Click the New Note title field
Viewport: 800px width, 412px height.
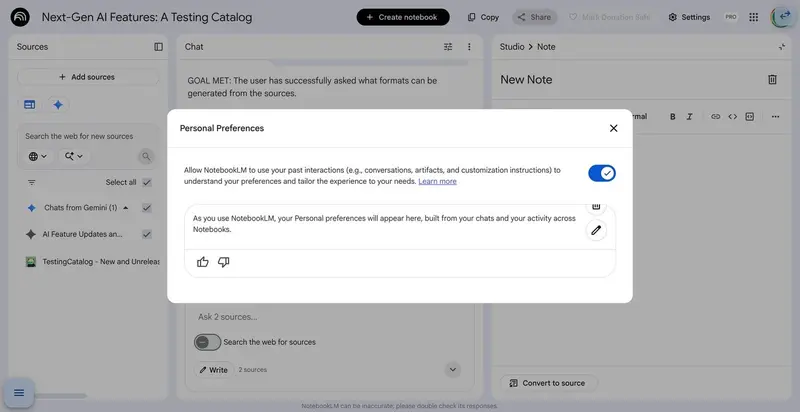(526, 80)
